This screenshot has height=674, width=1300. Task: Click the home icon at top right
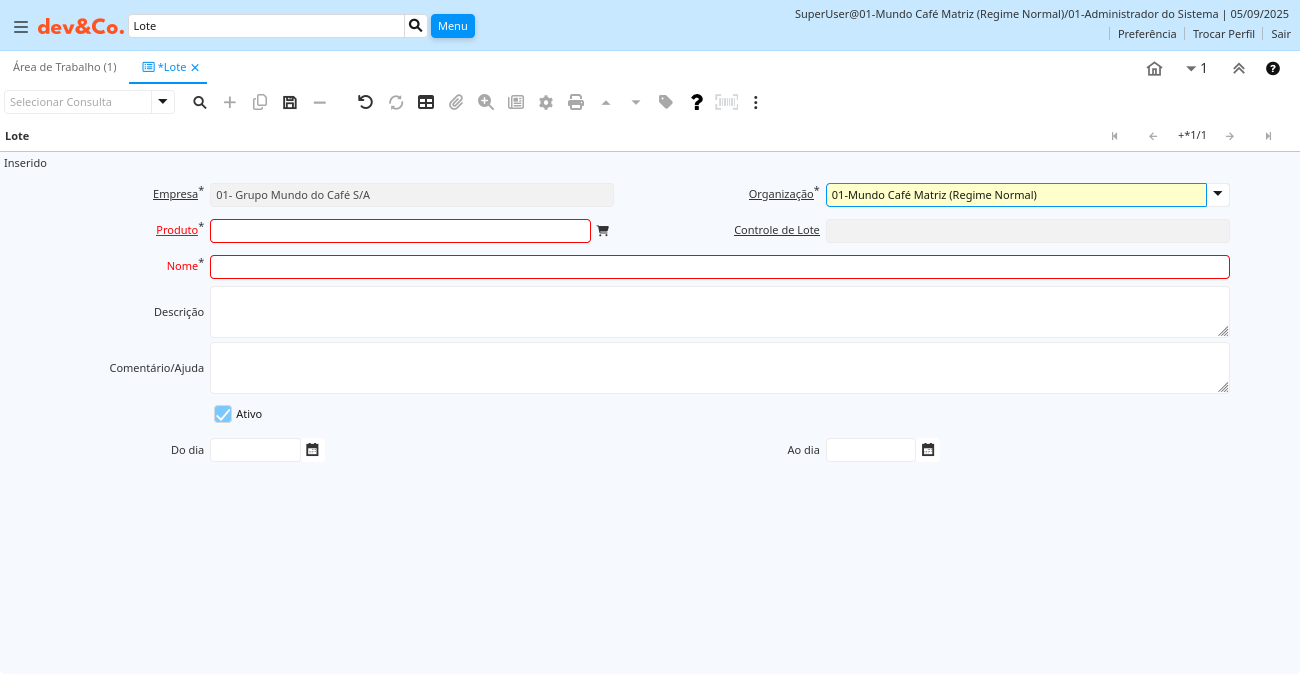[x=1154, y=69]
